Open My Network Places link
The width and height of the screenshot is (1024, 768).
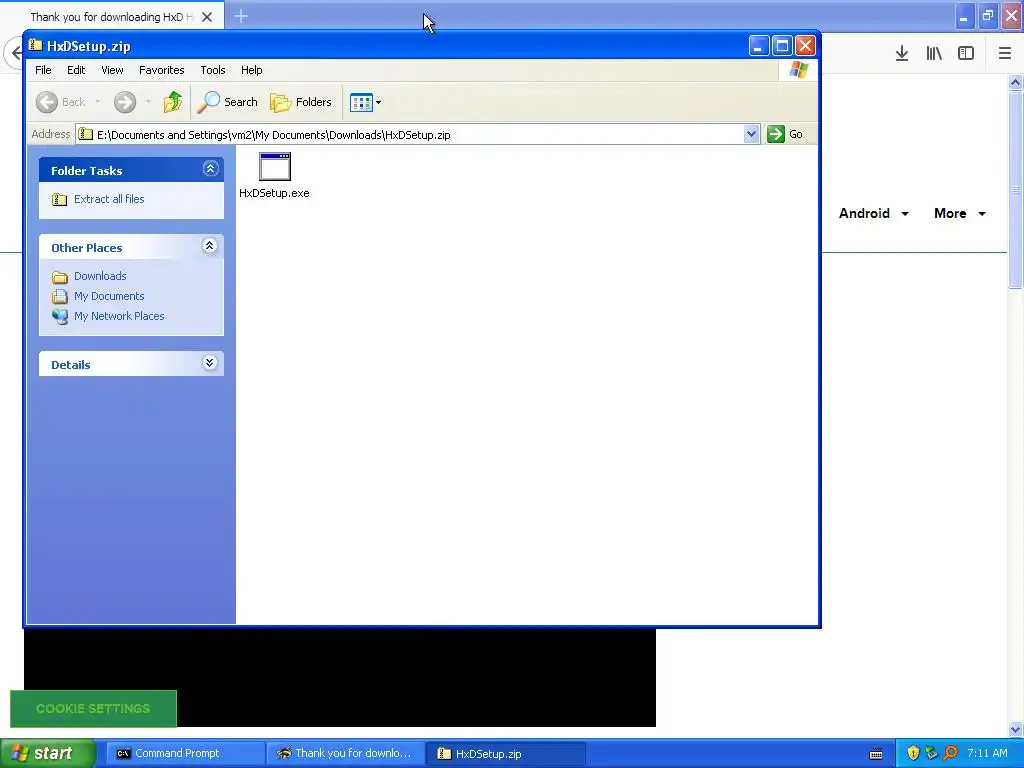[x=119, y=316]
